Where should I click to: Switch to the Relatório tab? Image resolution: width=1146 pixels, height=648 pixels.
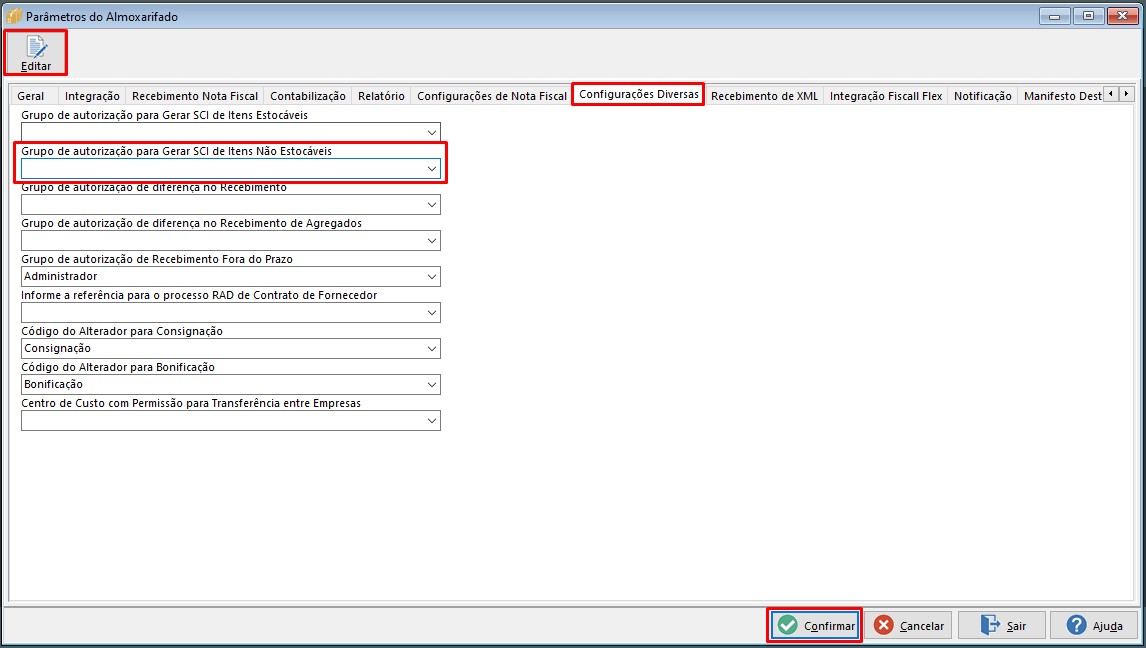381,96
